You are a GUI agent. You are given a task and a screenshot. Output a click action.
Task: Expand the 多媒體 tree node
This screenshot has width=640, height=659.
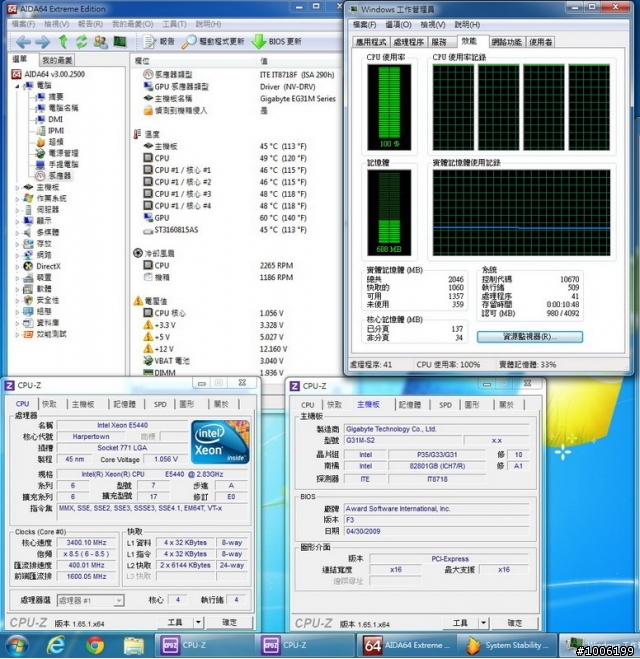[x=17, y=233]
